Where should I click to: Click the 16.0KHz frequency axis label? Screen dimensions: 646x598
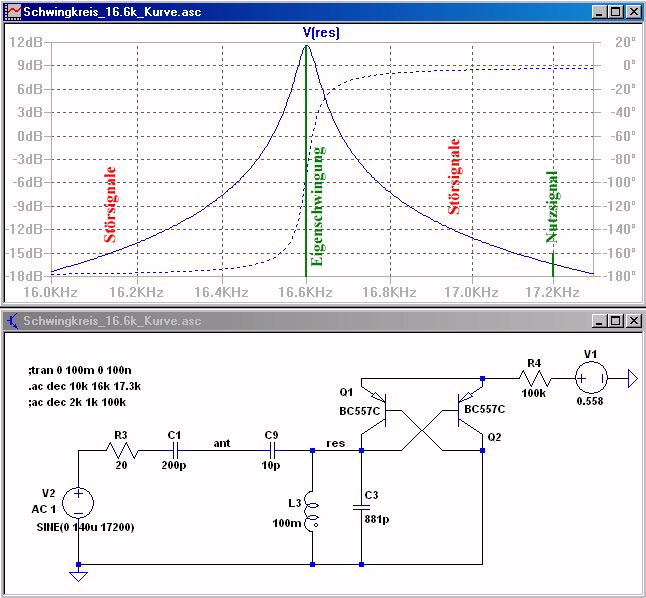point(50,292)
